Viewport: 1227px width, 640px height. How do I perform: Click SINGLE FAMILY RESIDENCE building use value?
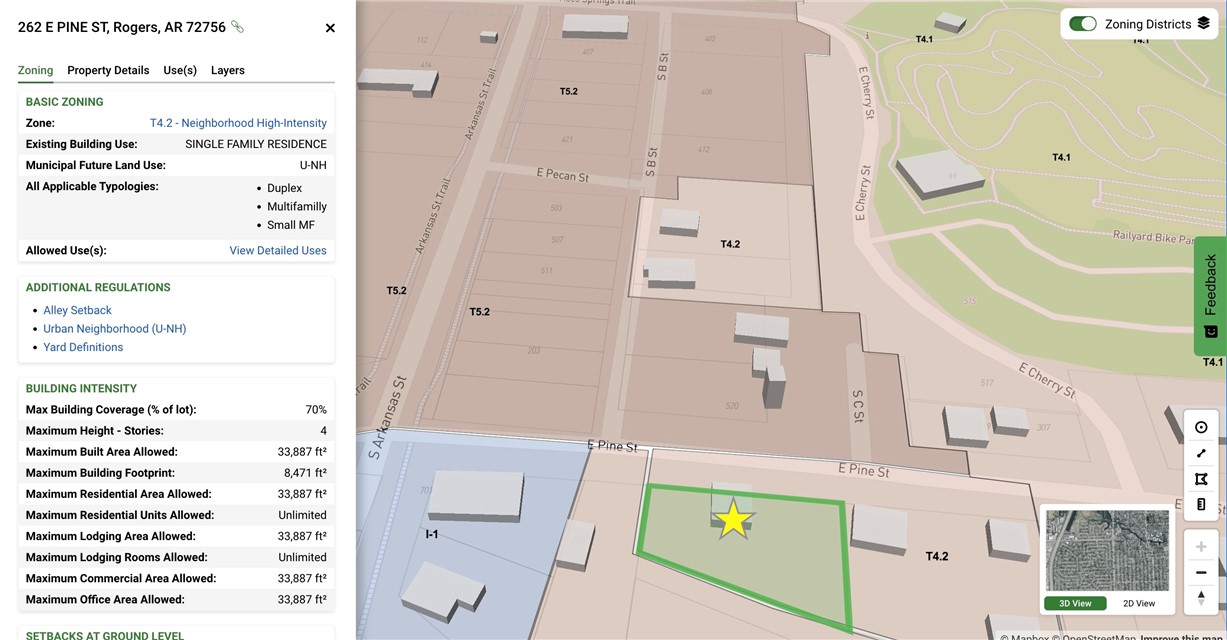coord(256,144)
